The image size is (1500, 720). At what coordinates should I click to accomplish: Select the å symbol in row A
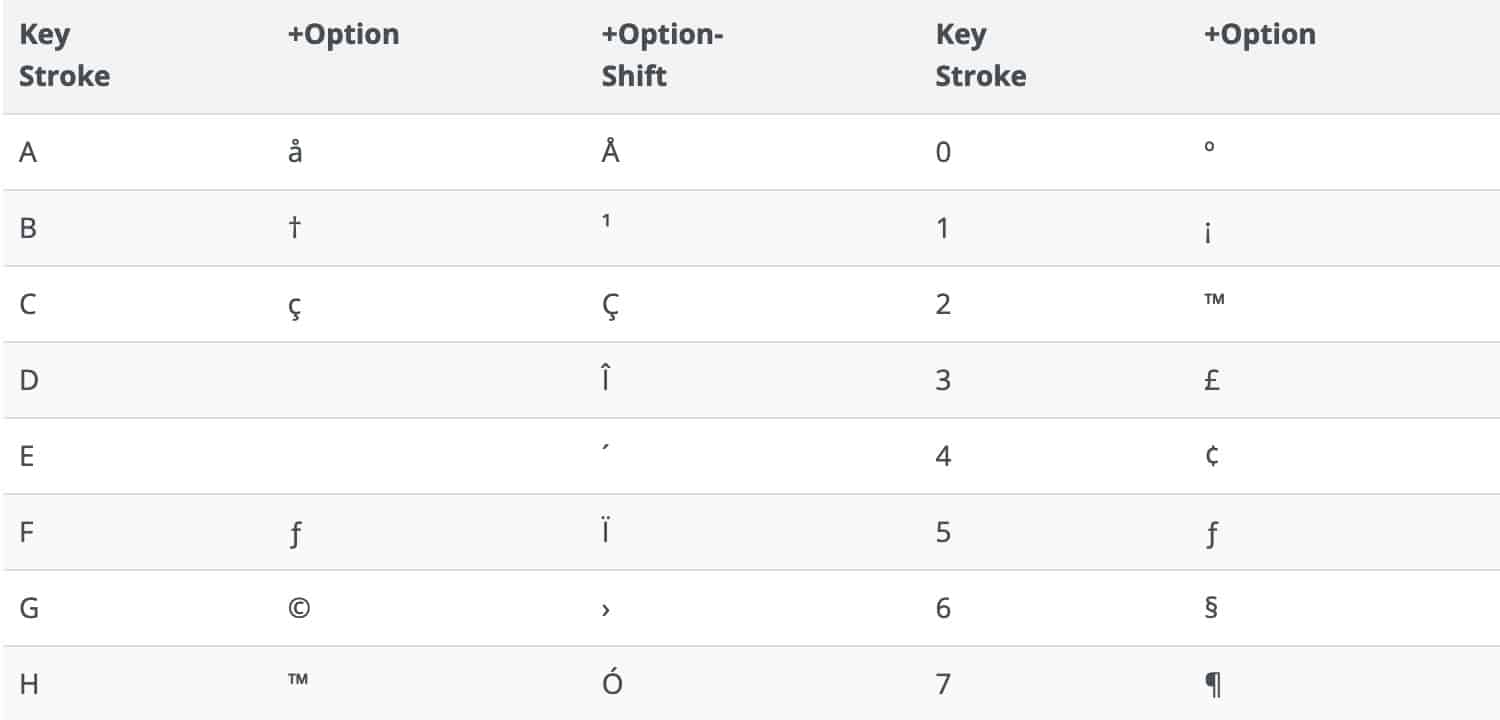(295, 152)
